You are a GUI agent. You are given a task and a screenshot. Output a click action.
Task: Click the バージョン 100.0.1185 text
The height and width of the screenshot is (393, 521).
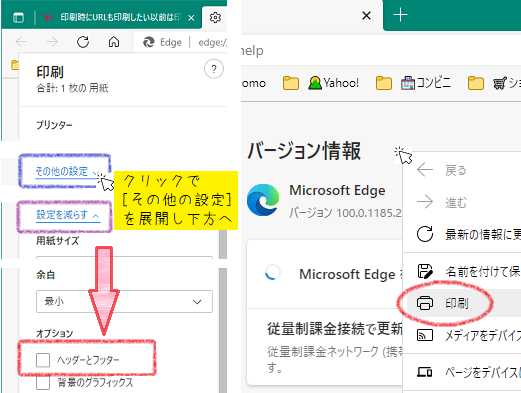point(345,213)
